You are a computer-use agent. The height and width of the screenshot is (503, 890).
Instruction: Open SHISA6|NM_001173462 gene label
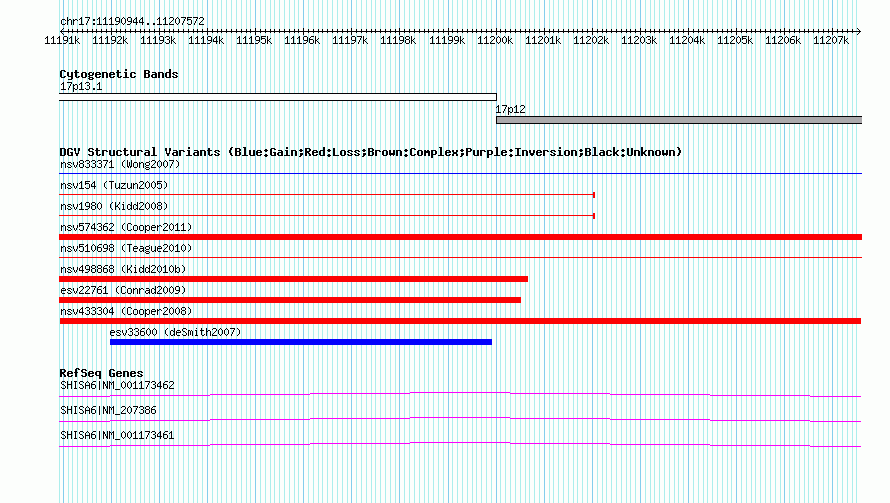(117, 385)
